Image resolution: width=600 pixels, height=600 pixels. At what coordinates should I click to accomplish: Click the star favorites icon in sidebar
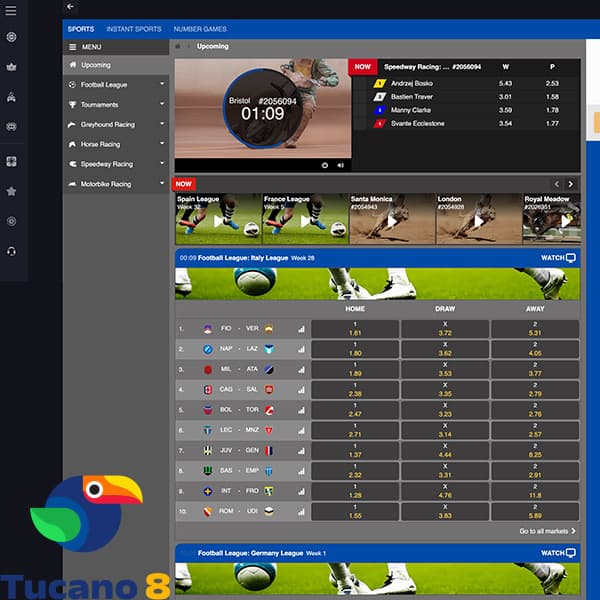tap(11, 191)
